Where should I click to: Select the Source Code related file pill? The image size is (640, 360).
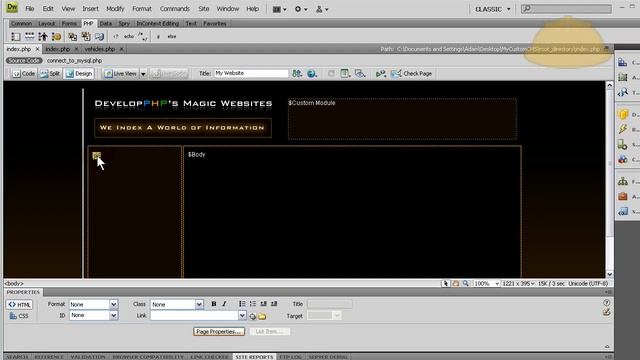click(x=24, y=60)
